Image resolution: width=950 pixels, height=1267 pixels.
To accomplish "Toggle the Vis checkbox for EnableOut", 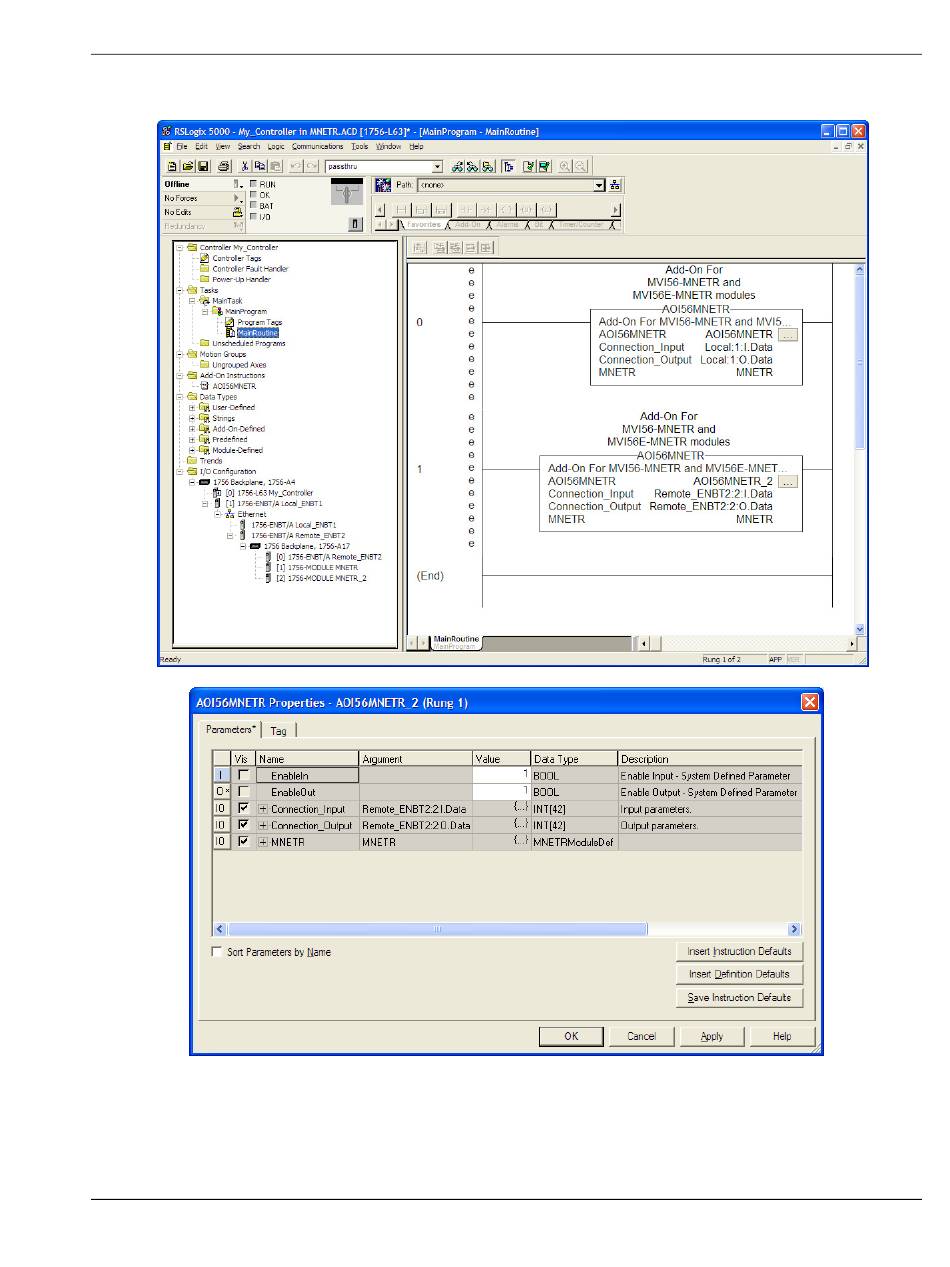I will coord(244,792).
